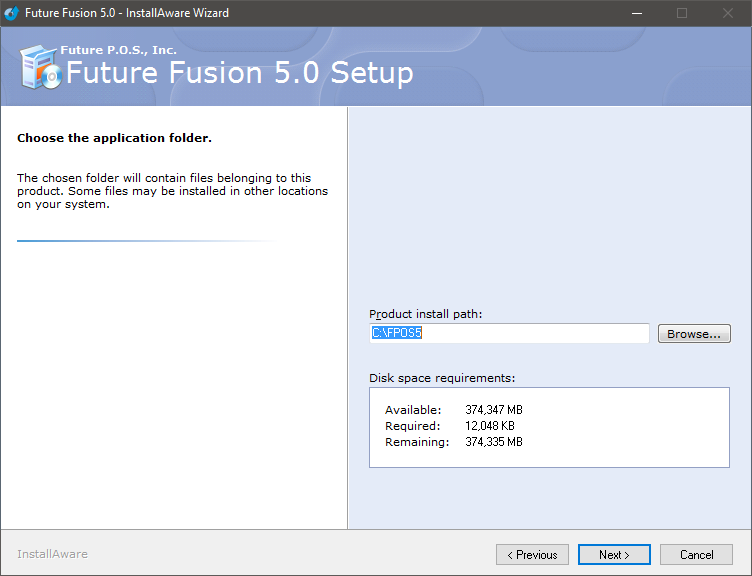
Task: Cancel the Future Fusion setup
Action: pyautogui.click(x=696, y=555)
